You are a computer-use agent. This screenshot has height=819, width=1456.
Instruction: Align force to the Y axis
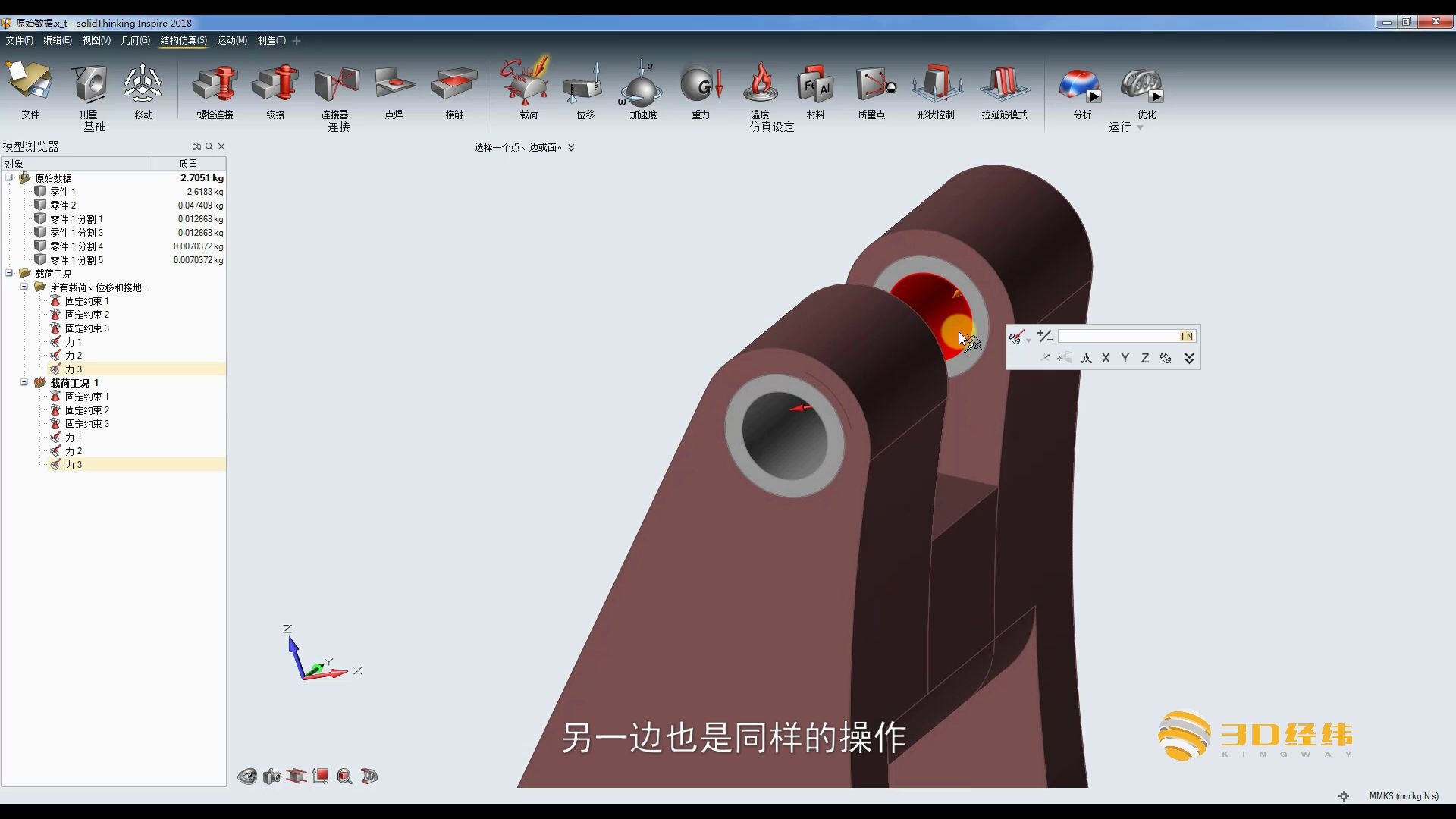[1125, 358]
